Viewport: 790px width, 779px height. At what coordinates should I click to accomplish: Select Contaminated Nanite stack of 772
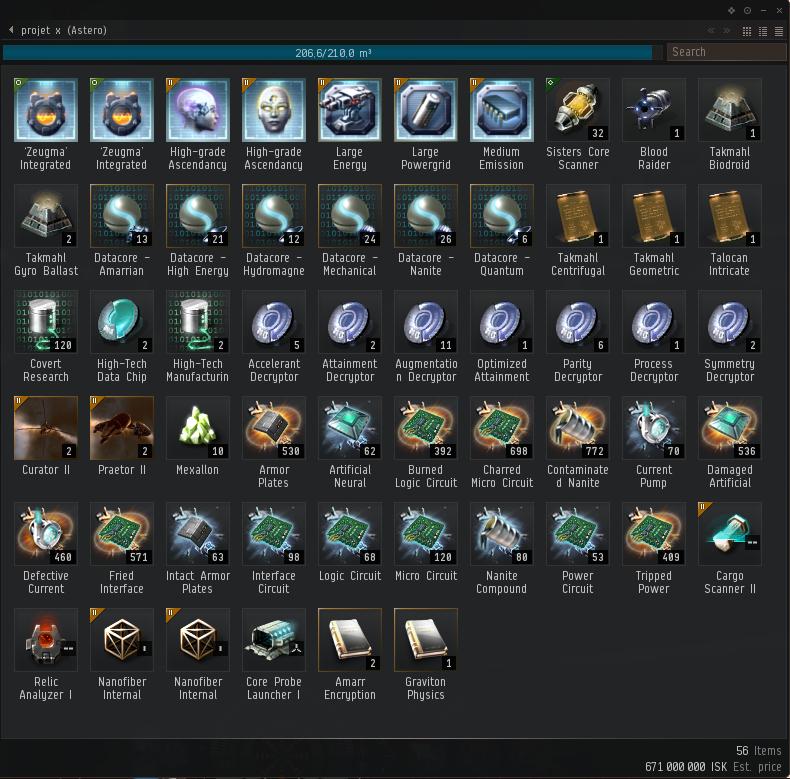click(577, 428)
